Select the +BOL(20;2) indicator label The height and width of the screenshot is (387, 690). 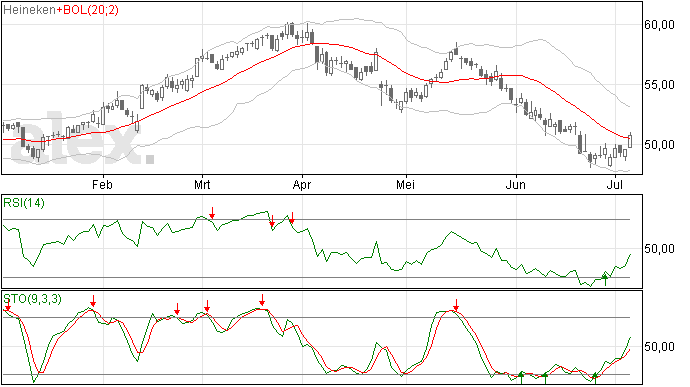88,10
